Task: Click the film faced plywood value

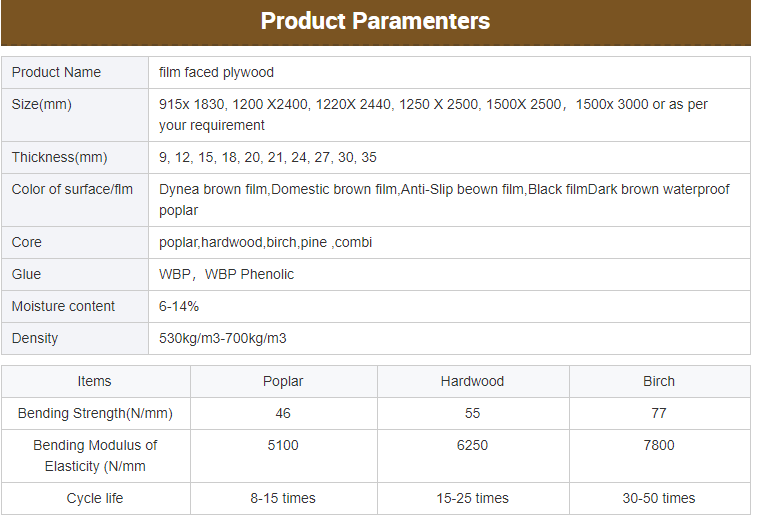Action: pos(216,73)
